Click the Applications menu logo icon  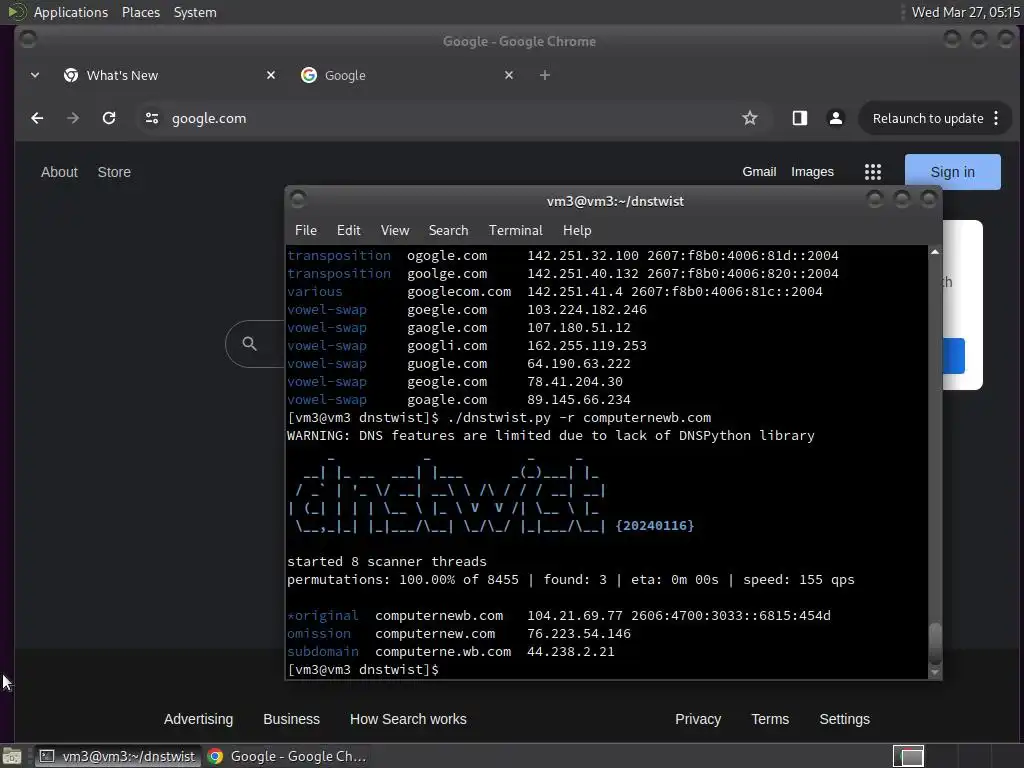click(16, 12)
